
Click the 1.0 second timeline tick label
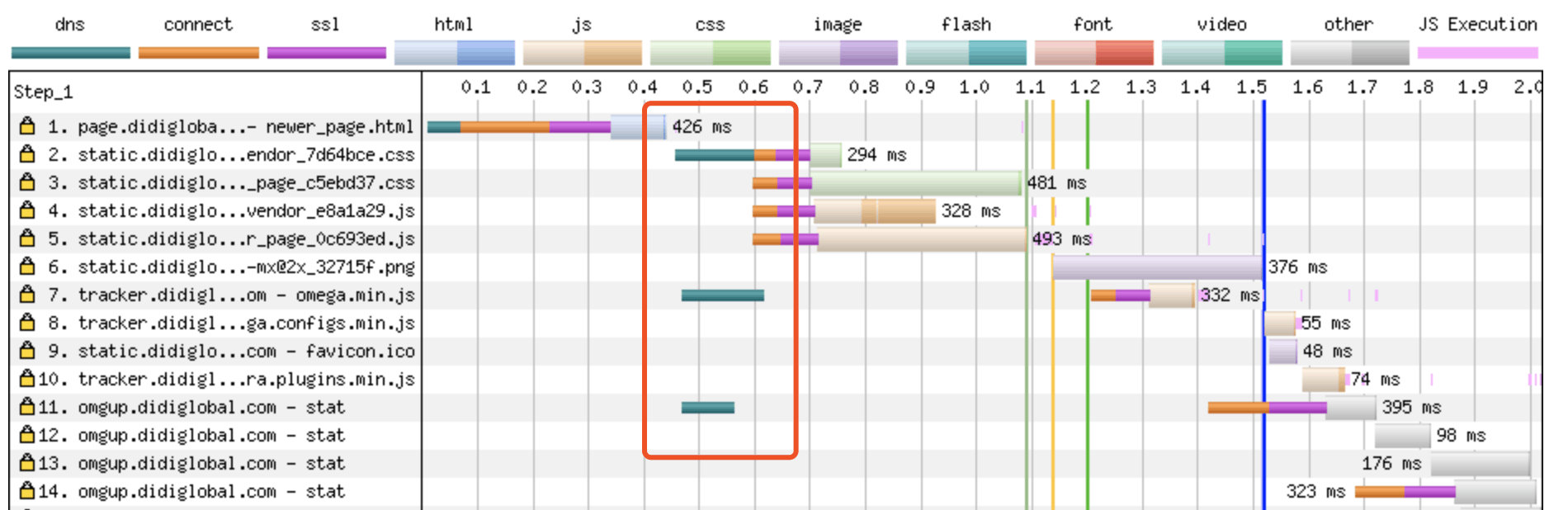[974, 87]
